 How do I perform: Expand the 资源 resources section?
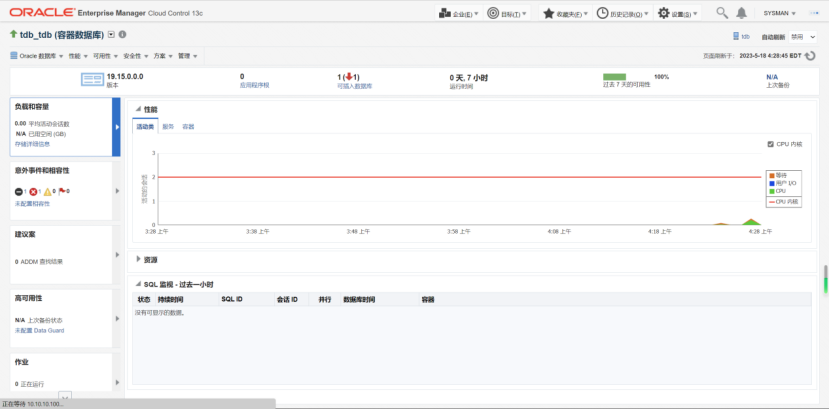[x=139, y=259]
